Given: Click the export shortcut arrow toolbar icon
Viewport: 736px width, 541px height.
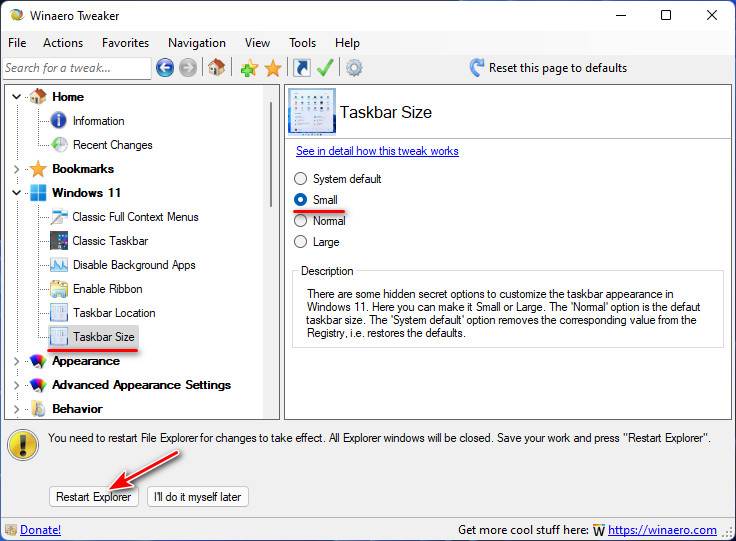Looking at the screenshot, I should 302,68.
